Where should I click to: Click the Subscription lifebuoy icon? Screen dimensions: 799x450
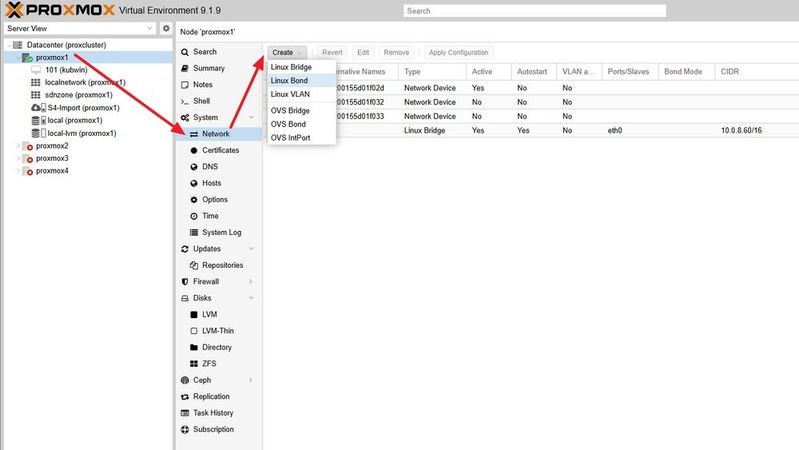[x=184, y=430]
